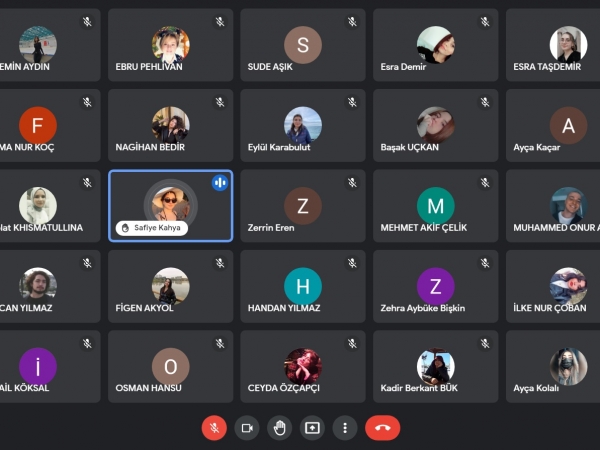This screenshot has height=450, width=600.
Task: Turn on camera using video button
Action: (x=247, y=428)
